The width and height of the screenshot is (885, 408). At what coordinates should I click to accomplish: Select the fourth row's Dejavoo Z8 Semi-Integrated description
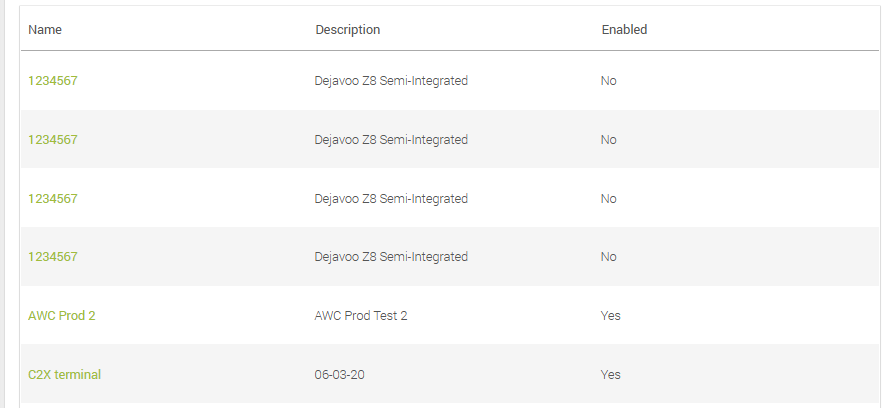tap(391, 257)
